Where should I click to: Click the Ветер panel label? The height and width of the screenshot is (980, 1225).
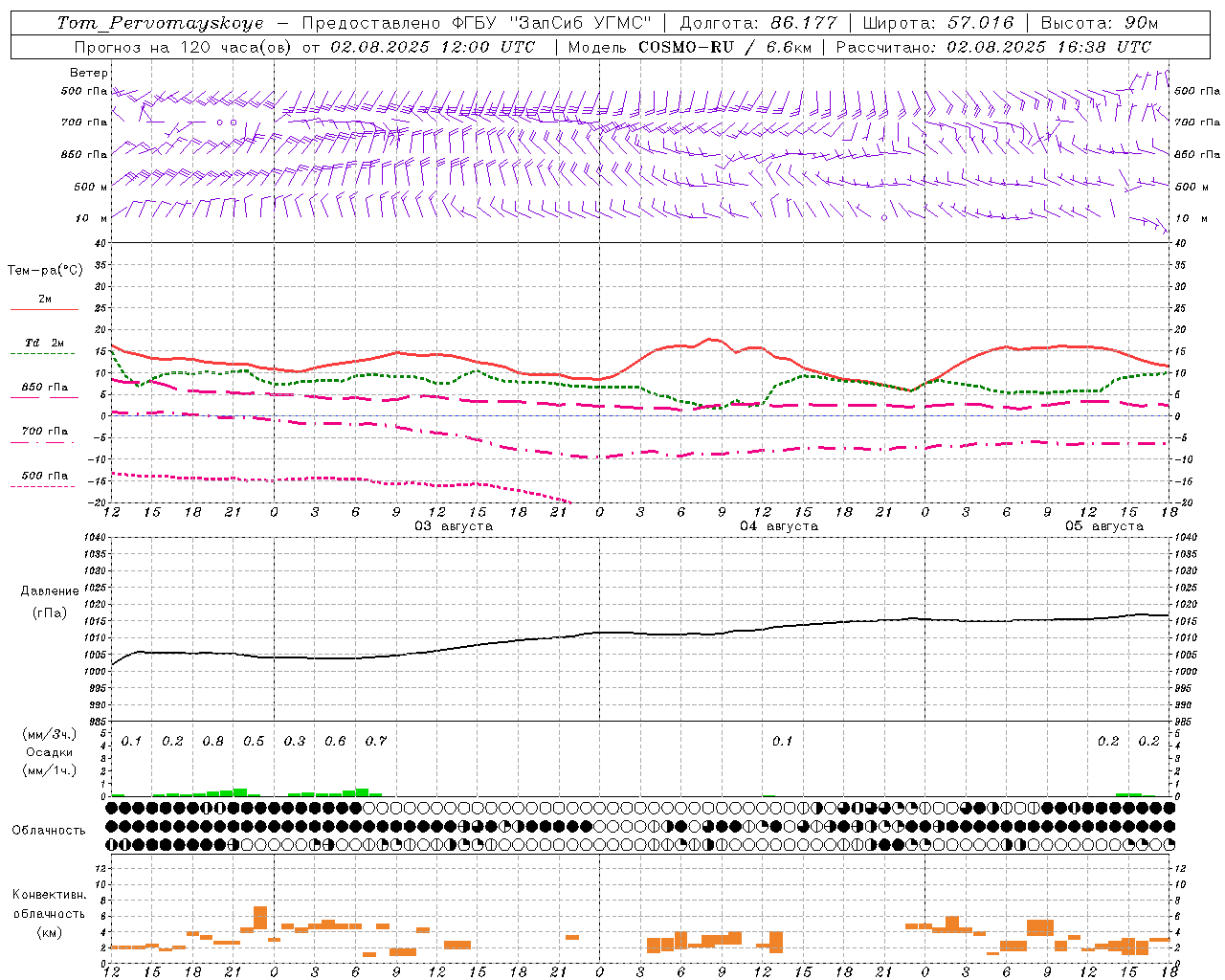tap(88, 73)
